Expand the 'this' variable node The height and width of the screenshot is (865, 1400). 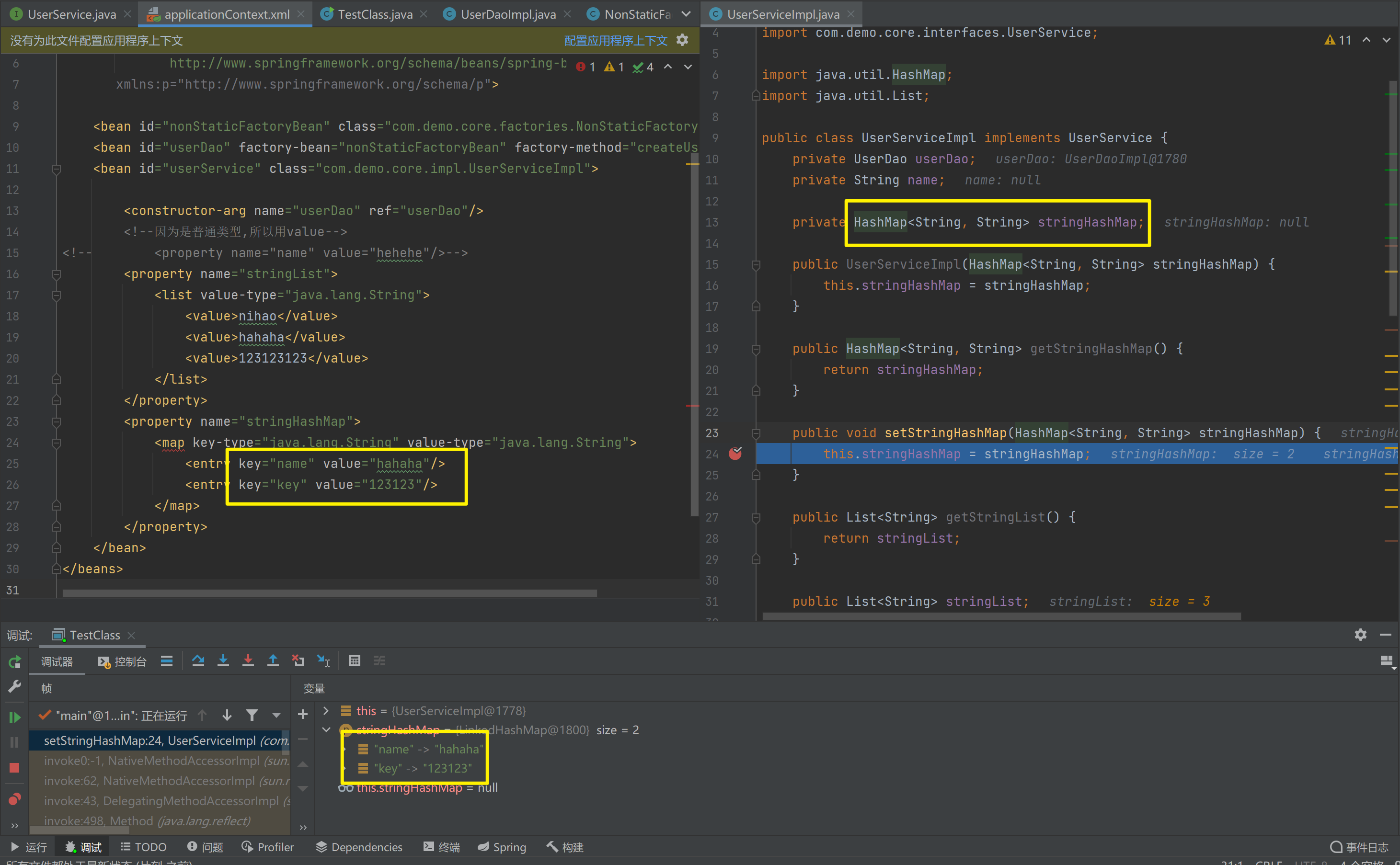click(326, 711)
